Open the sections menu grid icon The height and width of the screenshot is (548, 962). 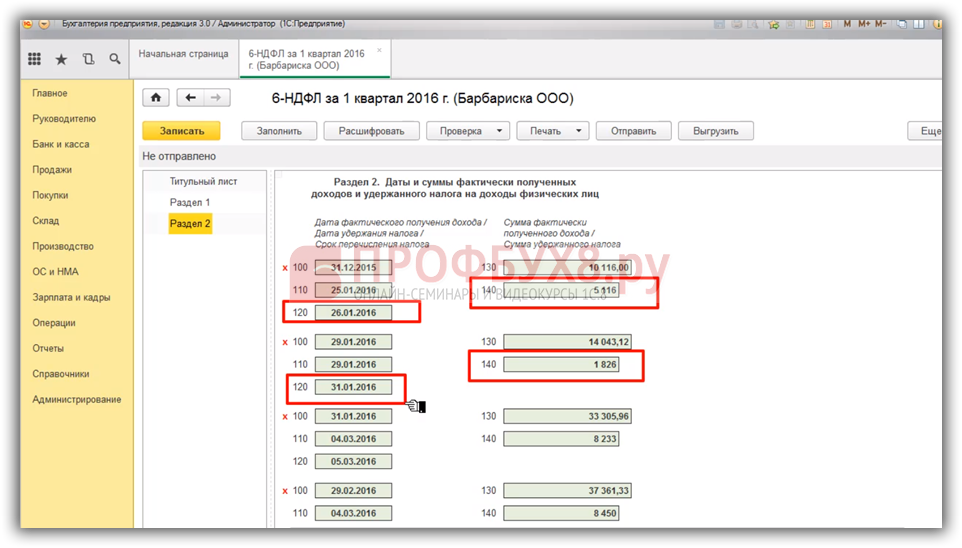click(34, 60)
